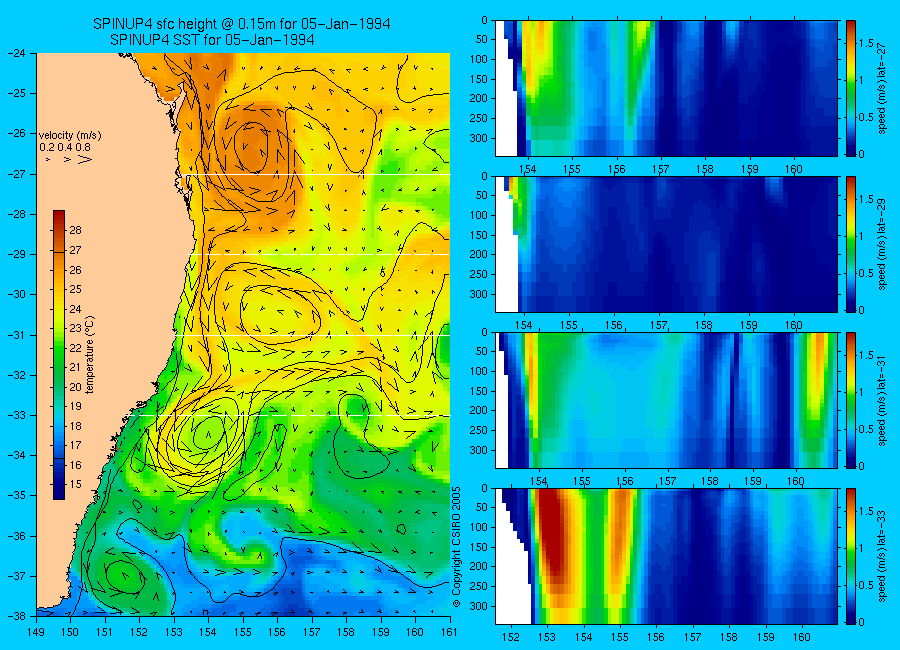Click the main SST map plot
The width and height of the screenshot is (900, 650).
(243, 334)
